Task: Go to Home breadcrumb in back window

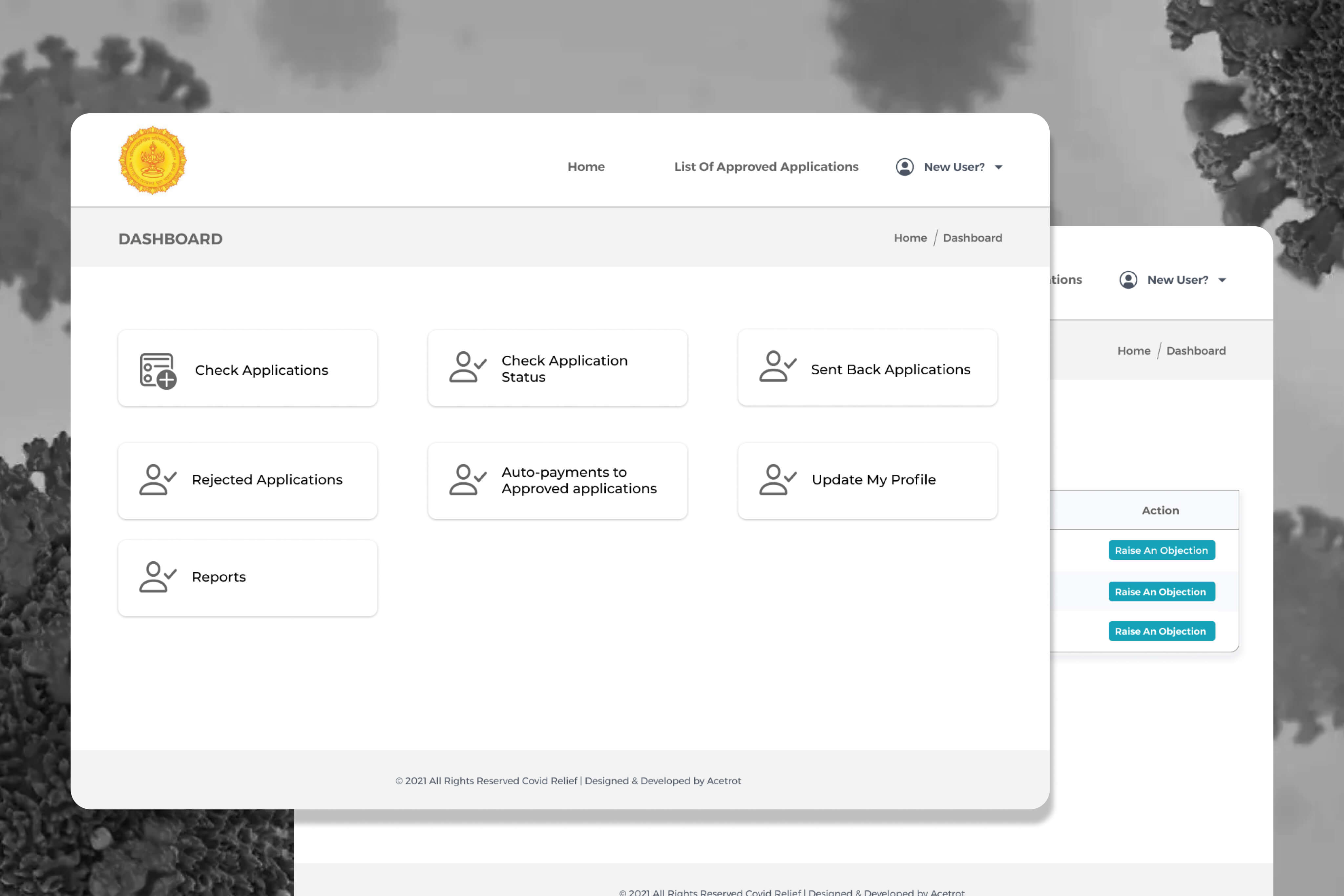Action: (1134, 350)
